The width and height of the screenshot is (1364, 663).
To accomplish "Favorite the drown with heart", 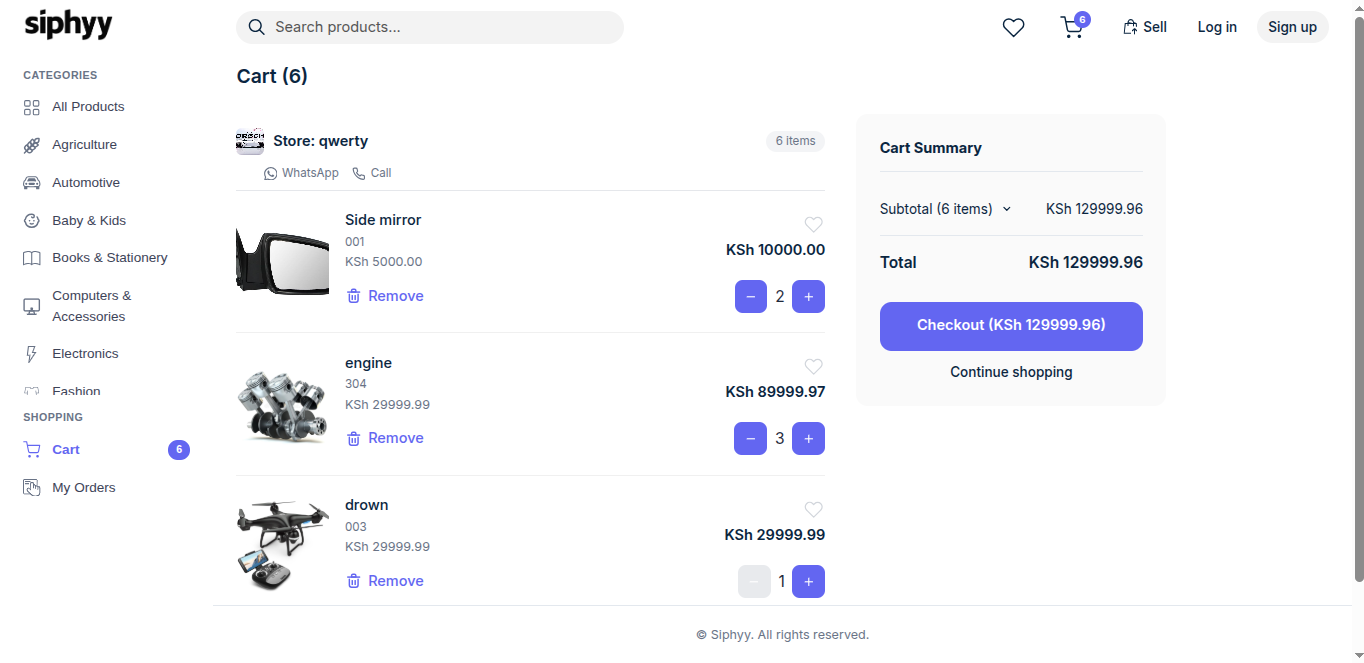I will coord(813,510).
